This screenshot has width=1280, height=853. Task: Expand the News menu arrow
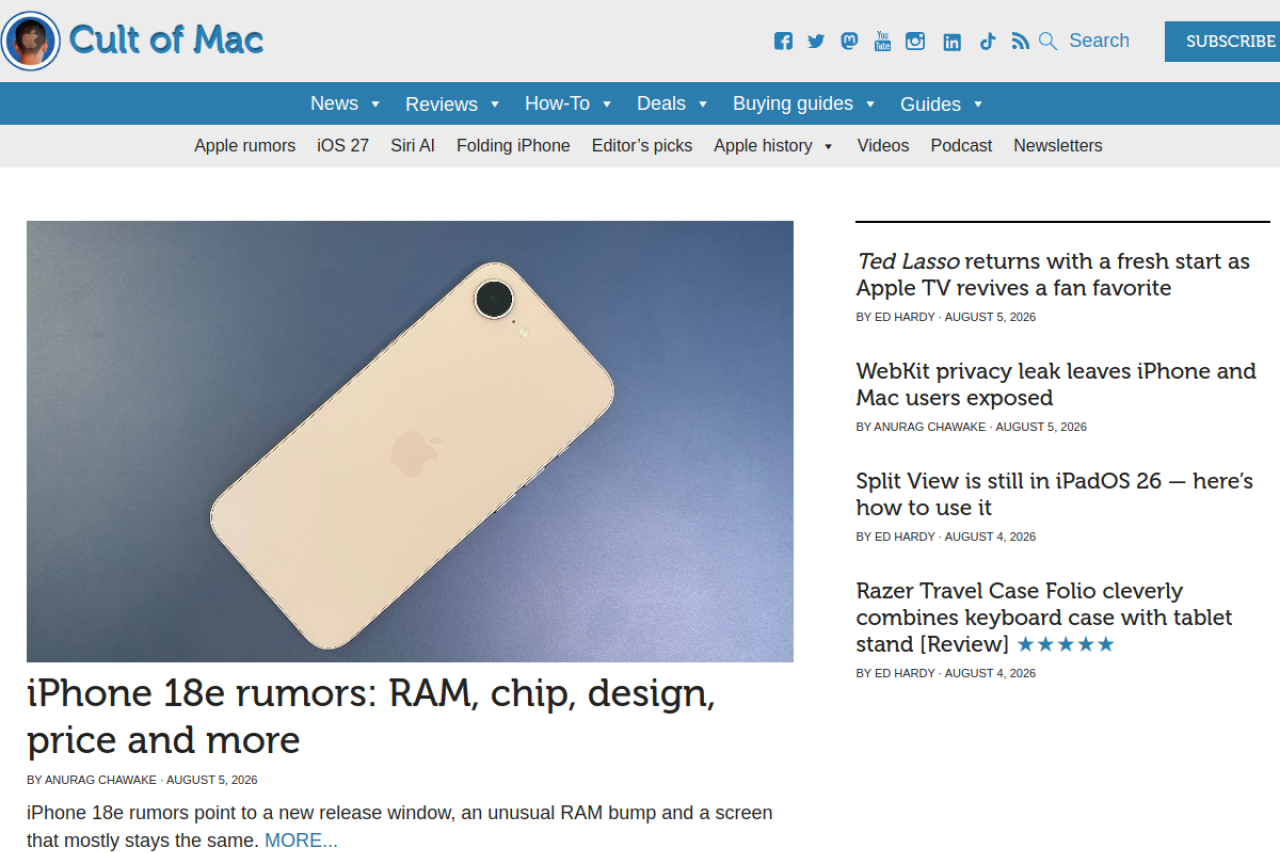point(375,104)
